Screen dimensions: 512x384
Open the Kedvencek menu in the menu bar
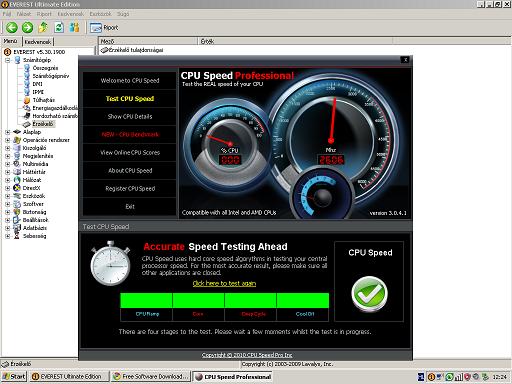pyautogui.click(x=70, y=14)
